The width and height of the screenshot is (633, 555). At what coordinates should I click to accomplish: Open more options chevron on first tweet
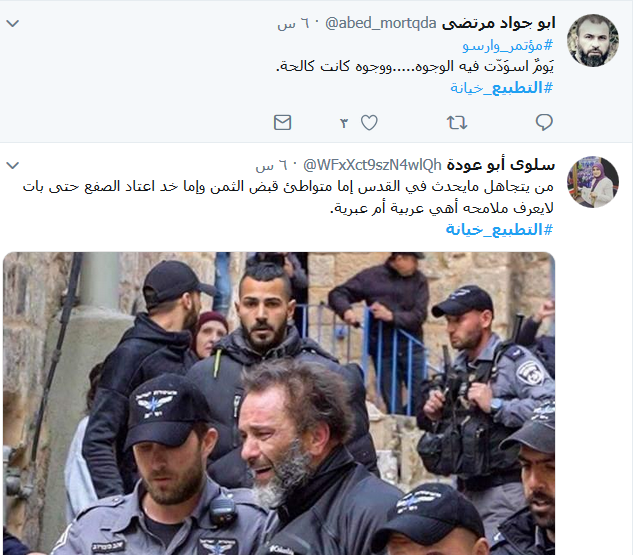(13, 23)
